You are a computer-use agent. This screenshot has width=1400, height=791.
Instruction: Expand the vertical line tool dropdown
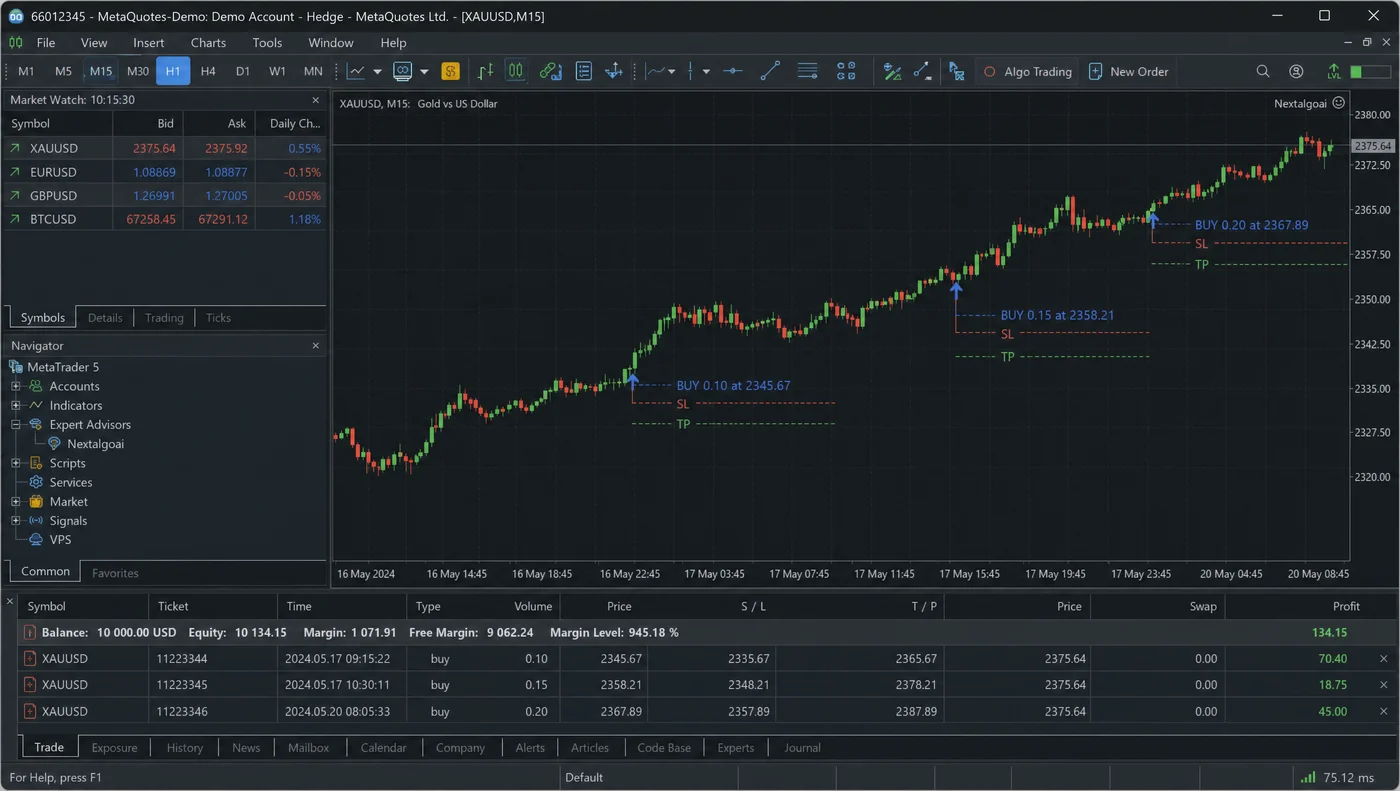(706, 72)
